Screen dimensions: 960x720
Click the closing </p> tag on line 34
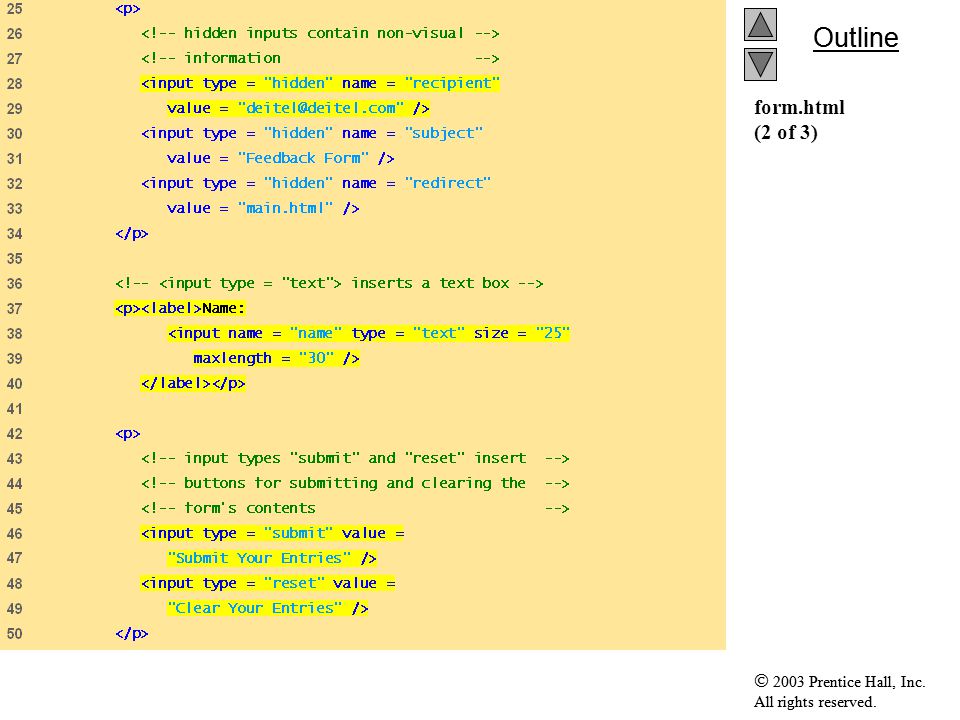coord(132,233)
